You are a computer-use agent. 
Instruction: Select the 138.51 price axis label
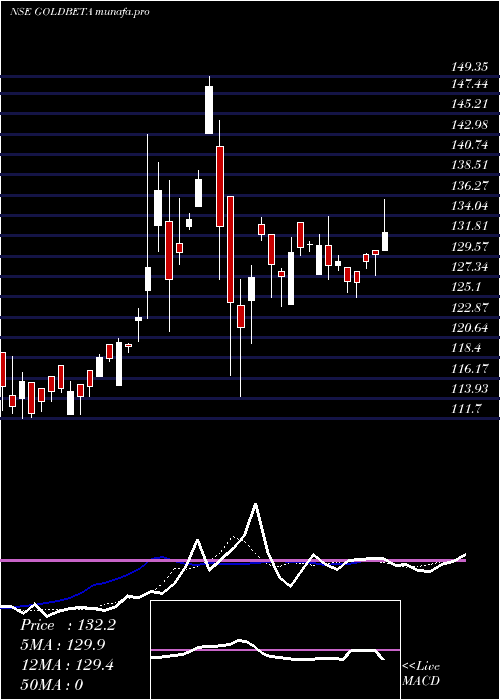[470, 165]
